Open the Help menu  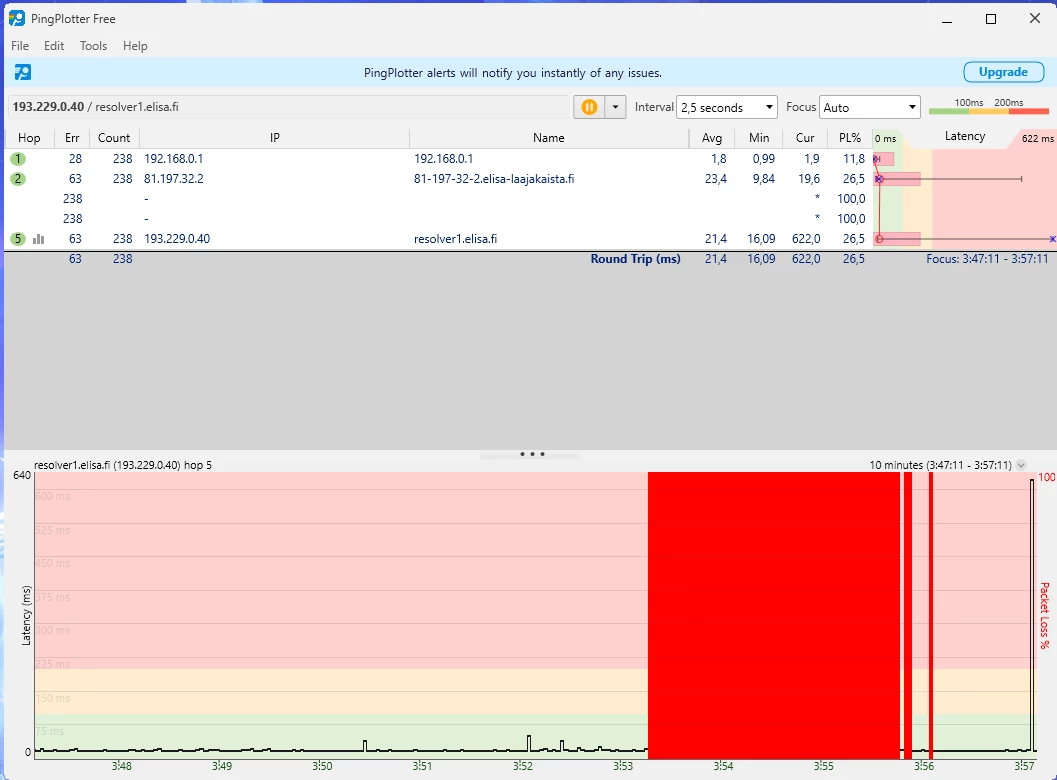point(135,46)
